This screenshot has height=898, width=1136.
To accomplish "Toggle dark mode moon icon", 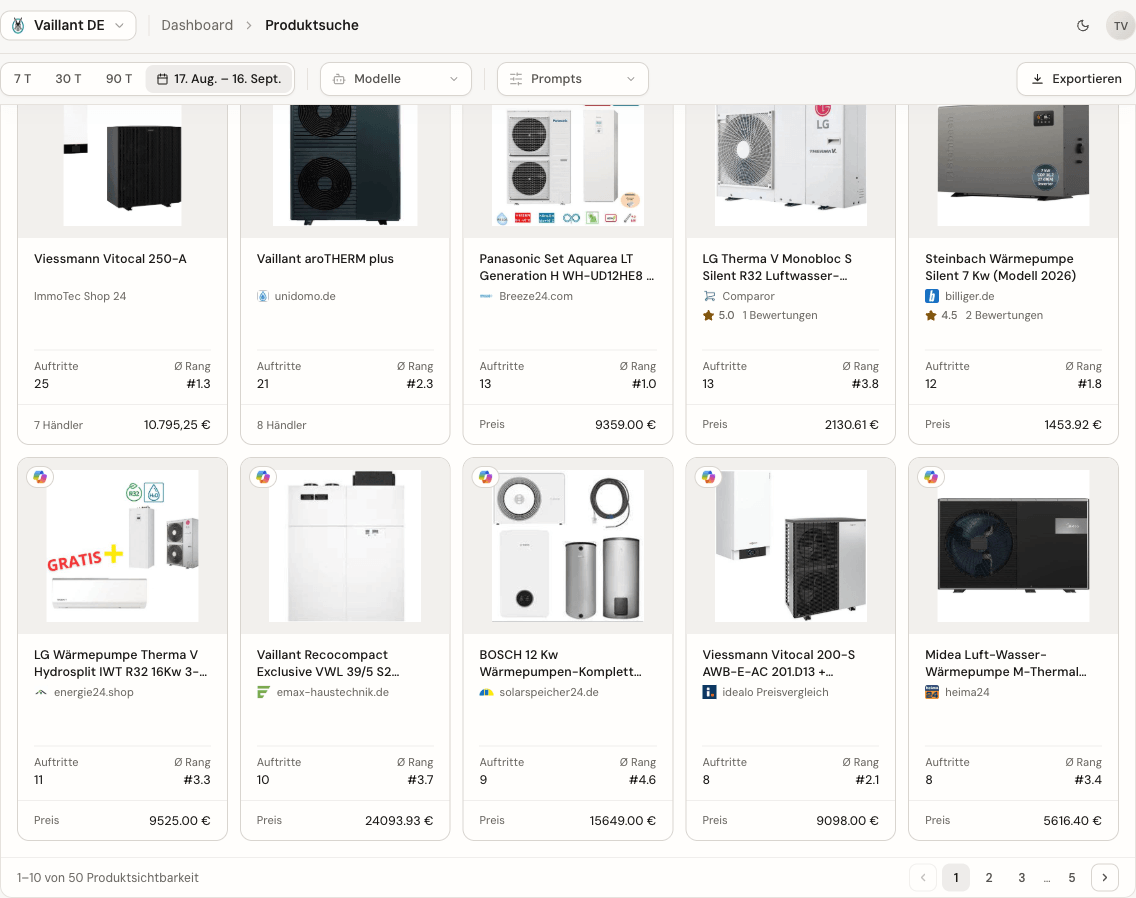I will pos(1082,25).
